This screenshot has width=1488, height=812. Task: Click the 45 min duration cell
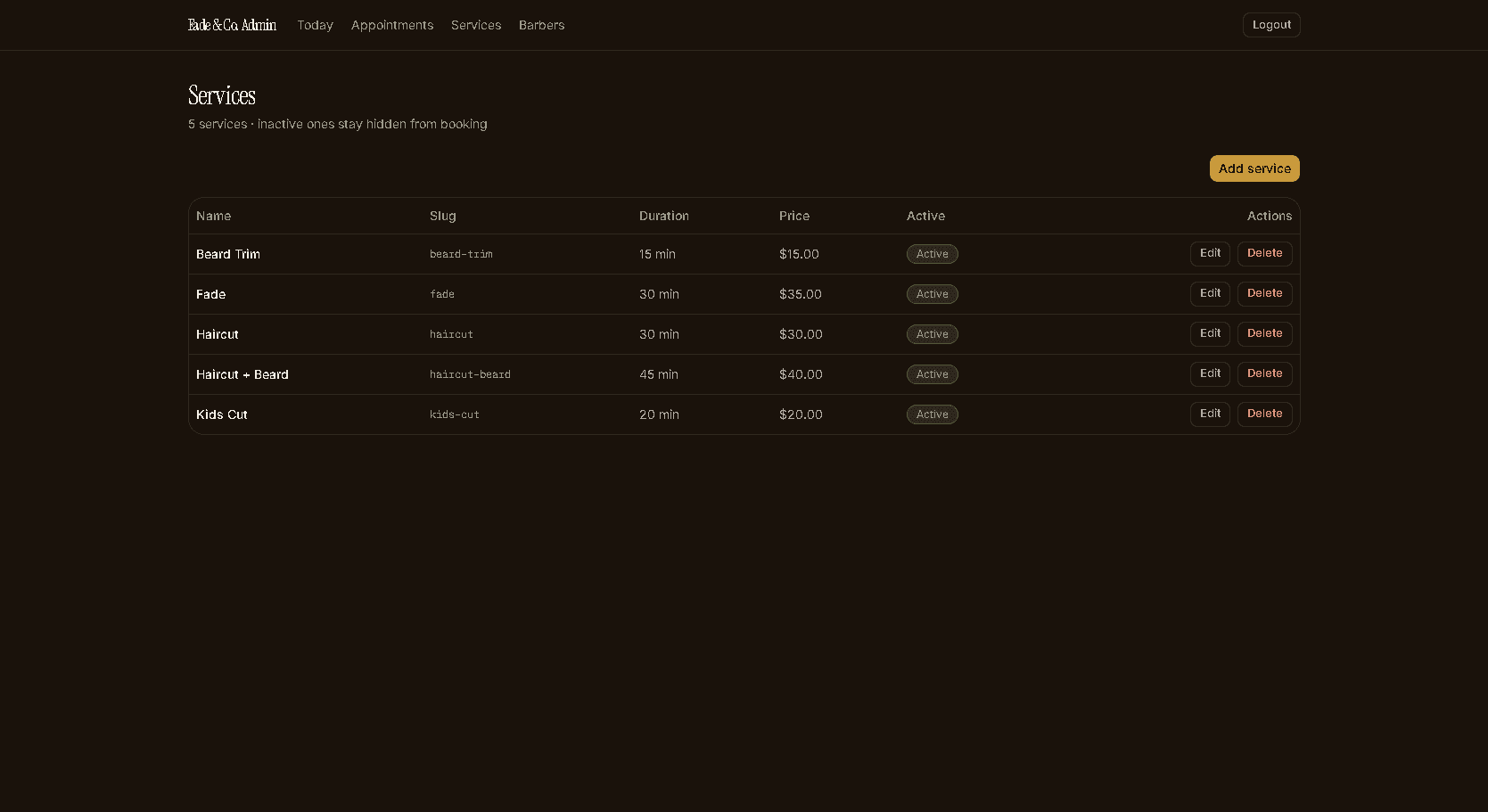(659, 374)
